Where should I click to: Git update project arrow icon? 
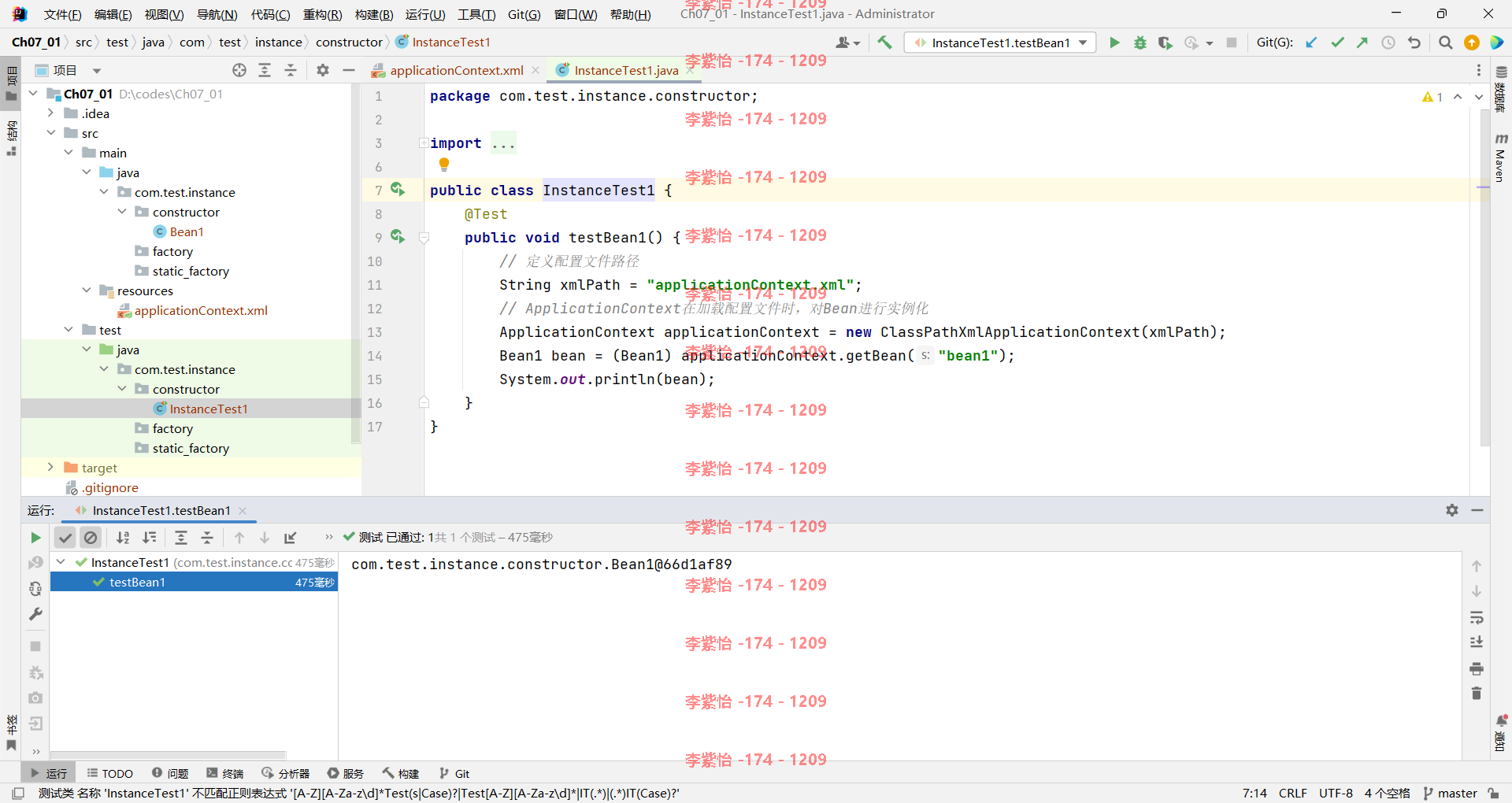(1311, 43)
